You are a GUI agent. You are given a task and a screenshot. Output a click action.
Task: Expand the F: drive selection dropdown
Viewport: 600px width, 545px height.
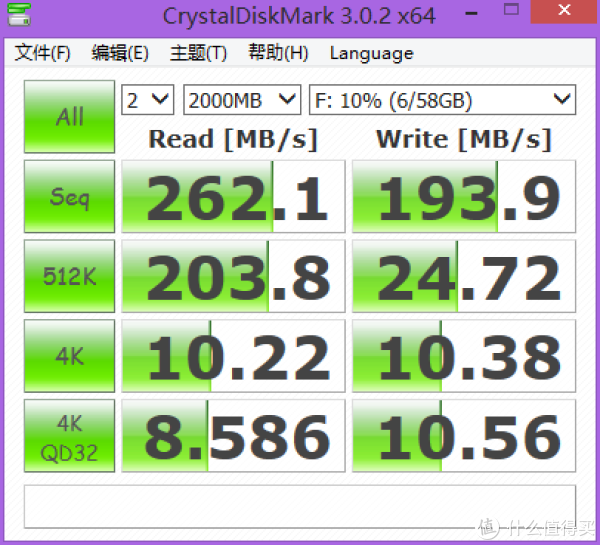tap(442, 100)
